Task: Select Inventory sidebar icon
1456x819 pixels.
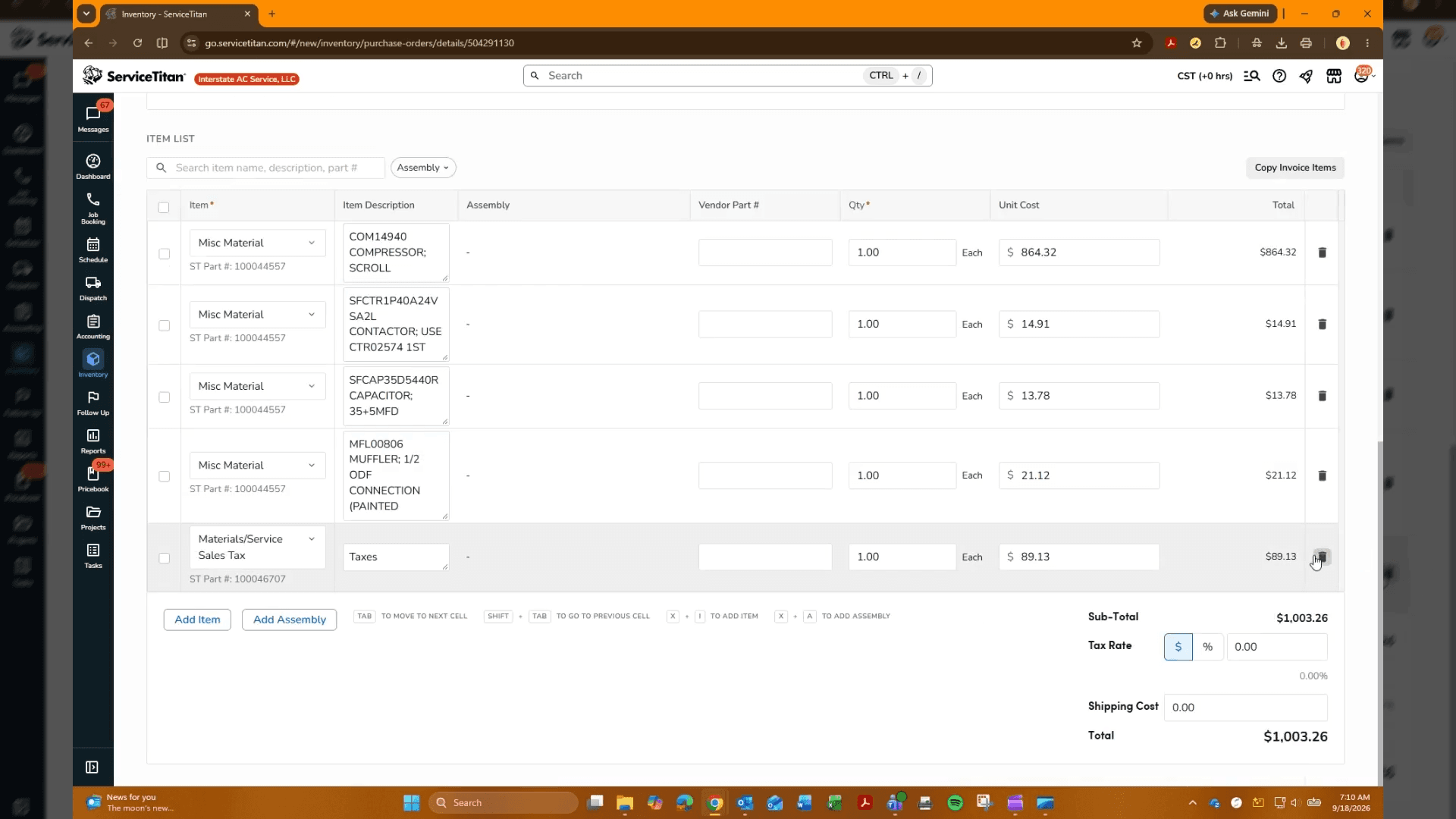Action: coord(93,364)
